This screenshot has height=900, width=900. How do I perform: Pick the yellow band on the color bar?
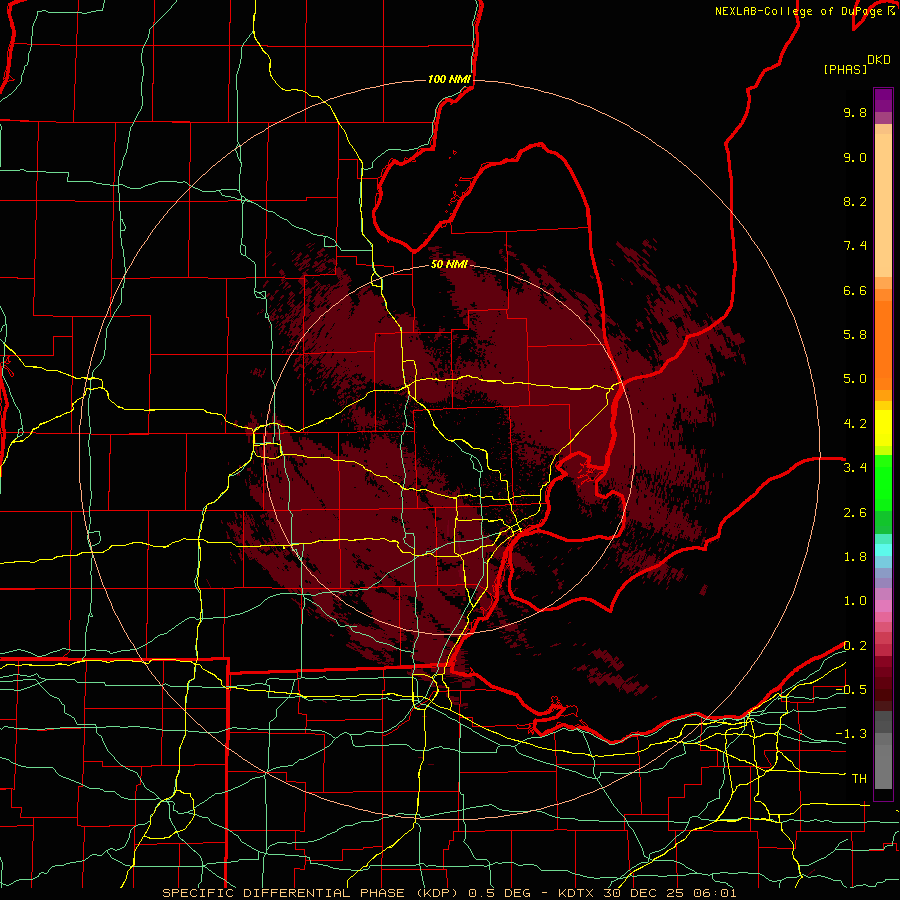click(x=883, y=428)
